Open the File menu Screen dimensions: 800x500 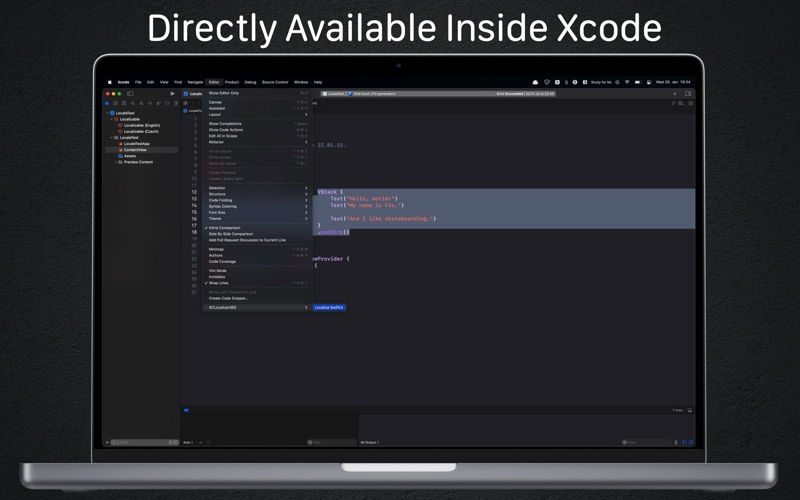(x=138, y=82)
